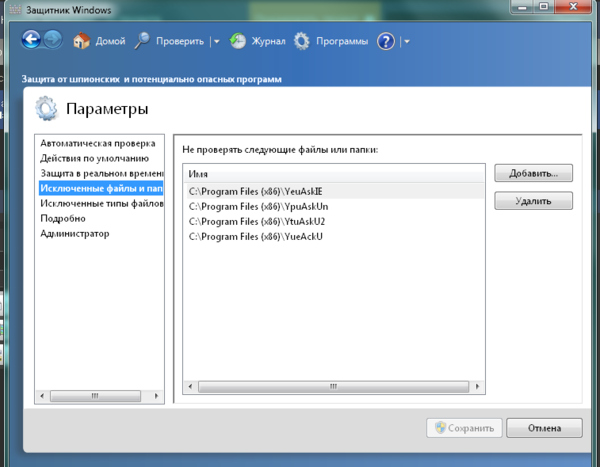Open the Администратор settings item
600x467 pixels.
tap(75, 234)
